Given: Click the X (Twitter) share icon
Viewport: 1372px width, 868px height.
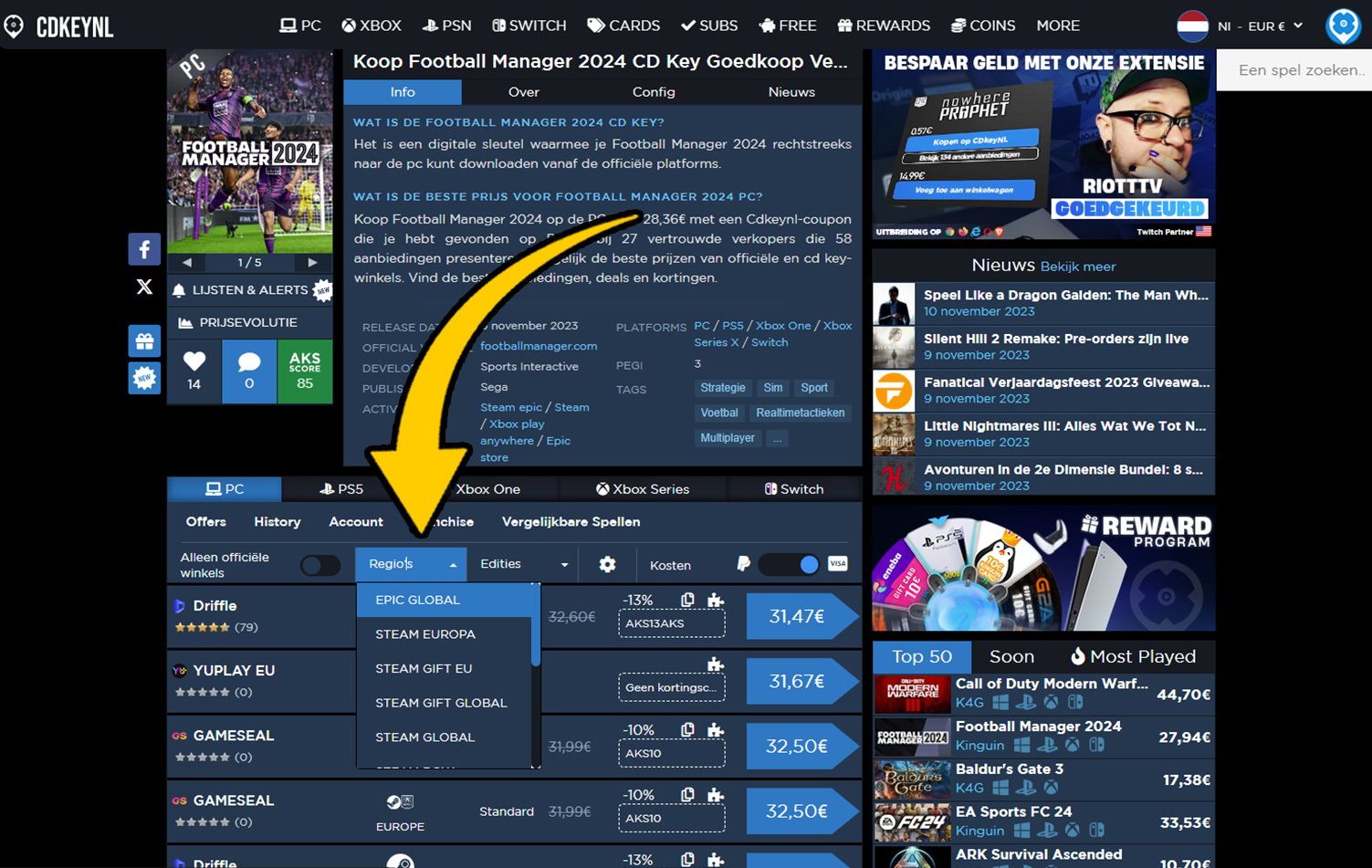Looking at the screenshot, I should coord(144,287).
